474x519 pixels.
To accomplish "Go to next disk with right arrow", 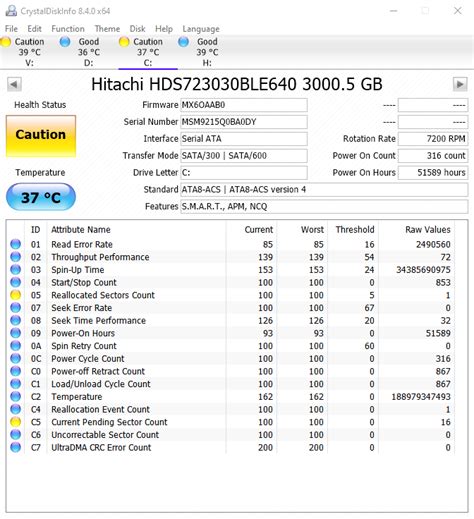I will click(460, 84).
